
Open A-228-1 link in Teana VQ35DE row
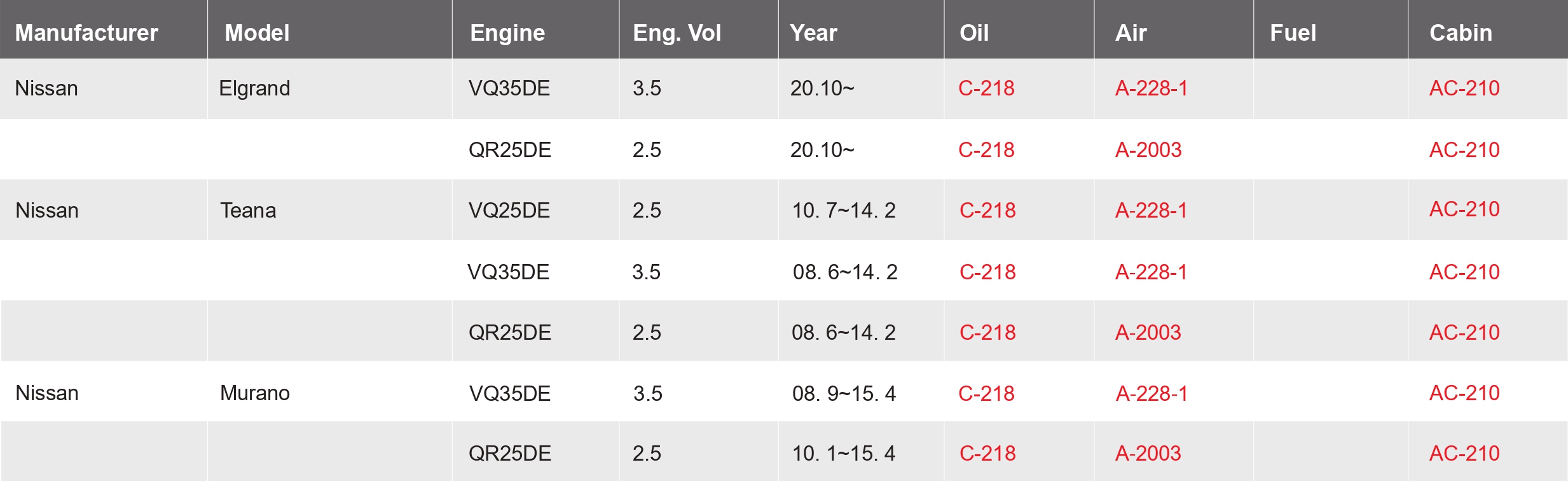point(1152,272)
